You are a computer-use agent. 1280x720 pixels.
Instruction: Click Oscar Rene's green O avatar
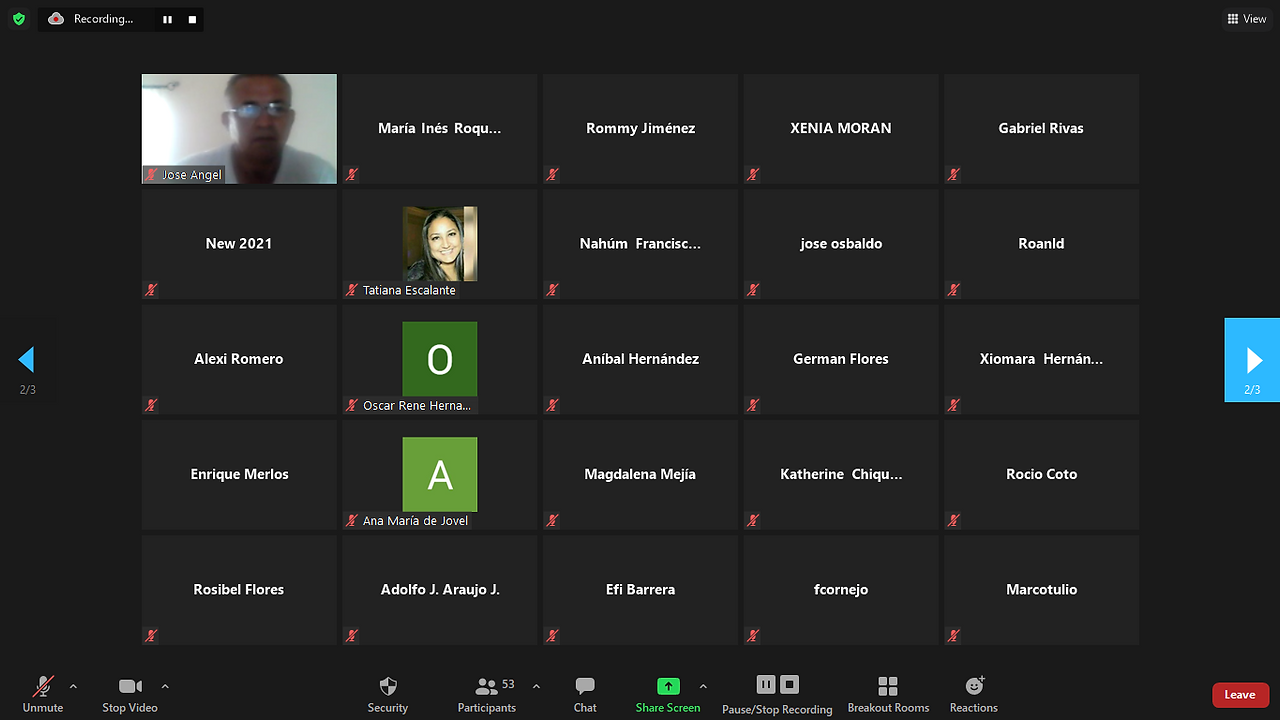pyautogui.click(x=440, y=359)
